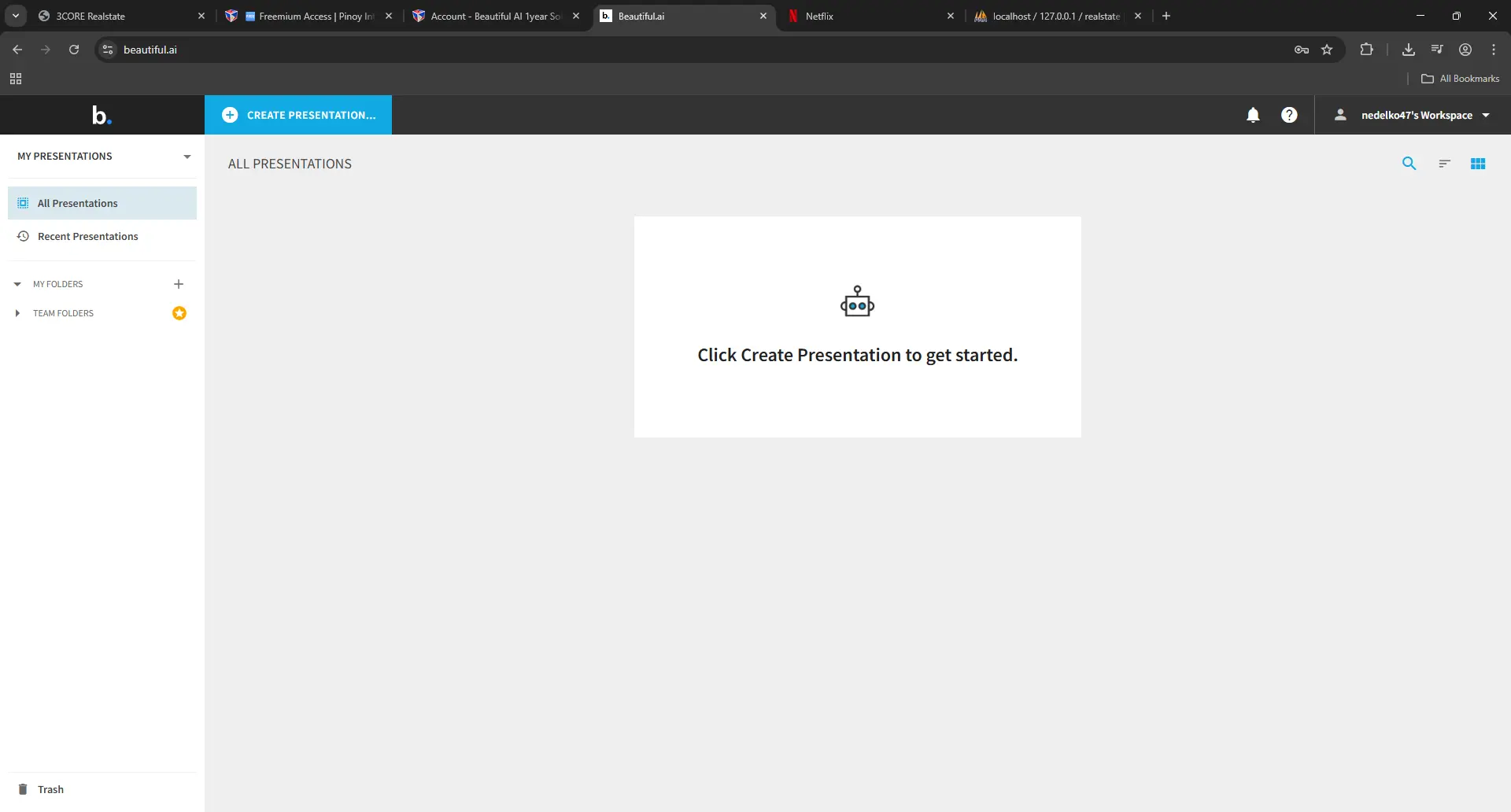Switch to the Account - Beautiful AI tab

496,16
